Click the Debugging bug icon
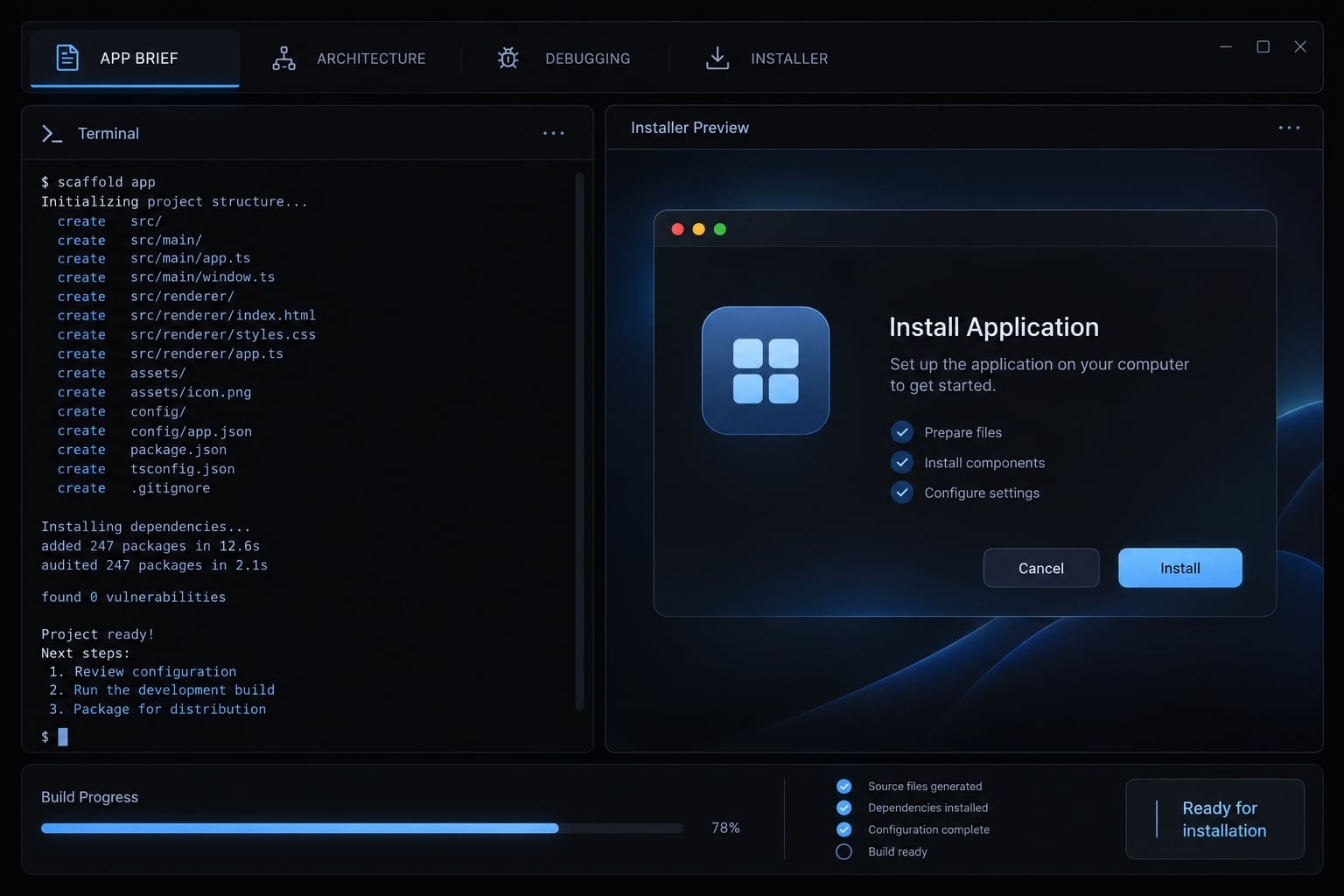This screenshot has height=896, width=1344. [x=507, y=59]
